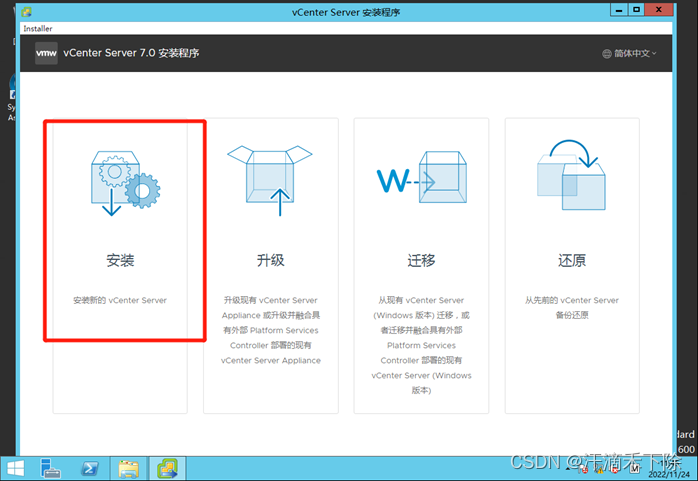The image size is (698, 481).
Task: Click the upgrade description text 升级现有 vCenter Server
Action: [271, 300]
